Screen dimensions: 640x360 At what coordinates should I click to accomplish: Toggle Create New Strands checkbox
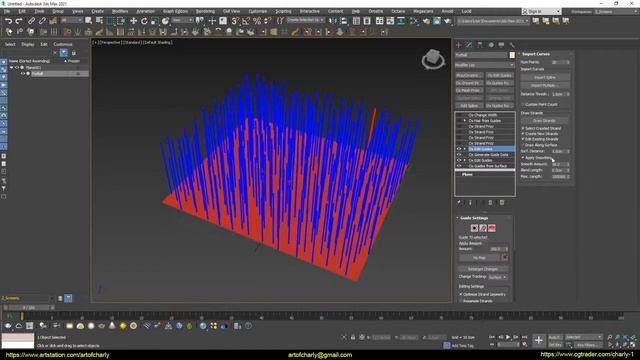point(523,133)
